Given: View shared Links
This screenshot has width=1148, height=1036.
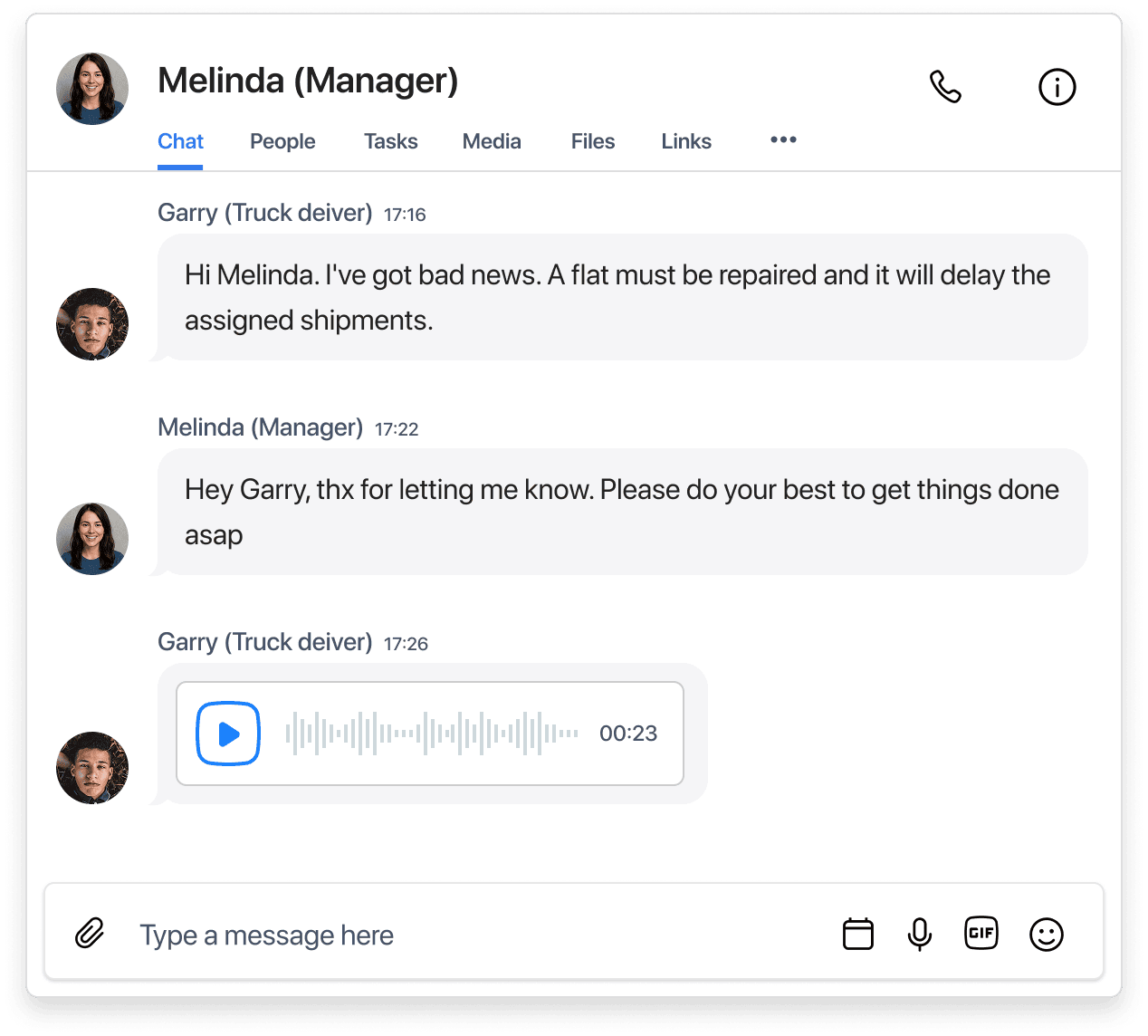Looking at the screenshot, I should [x=685, y=141].
